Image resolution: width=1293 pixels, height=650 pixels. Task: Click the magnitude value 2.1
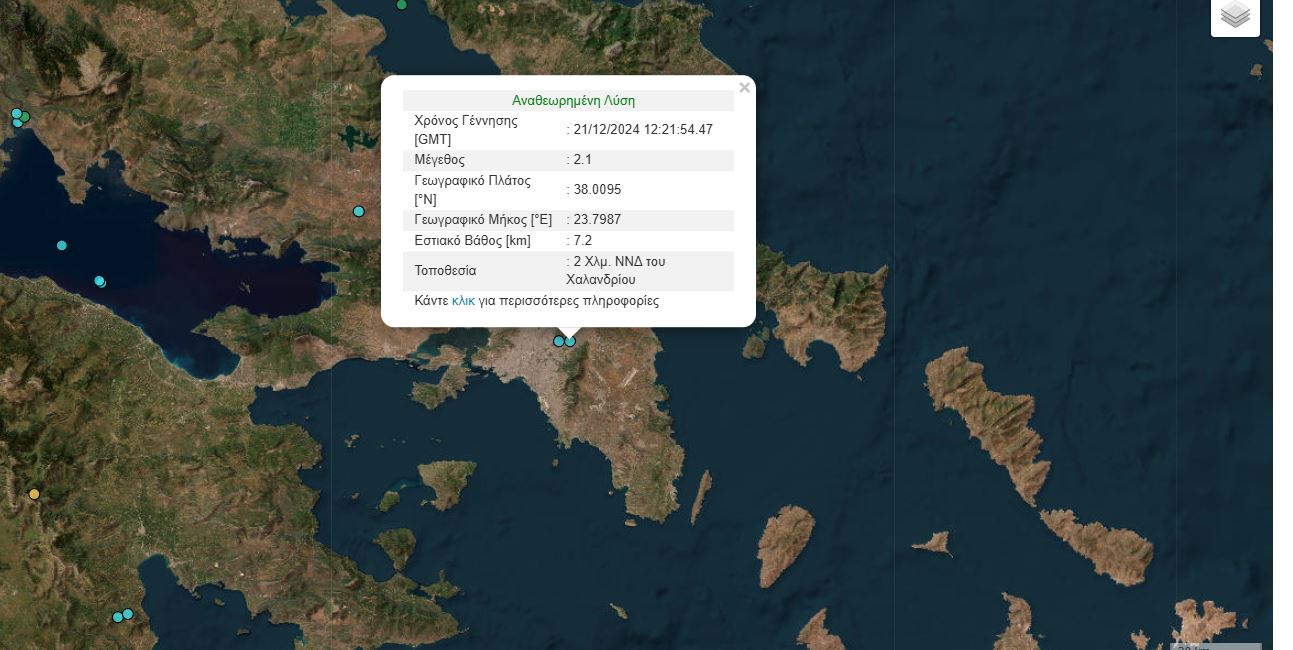coord(583,160)
